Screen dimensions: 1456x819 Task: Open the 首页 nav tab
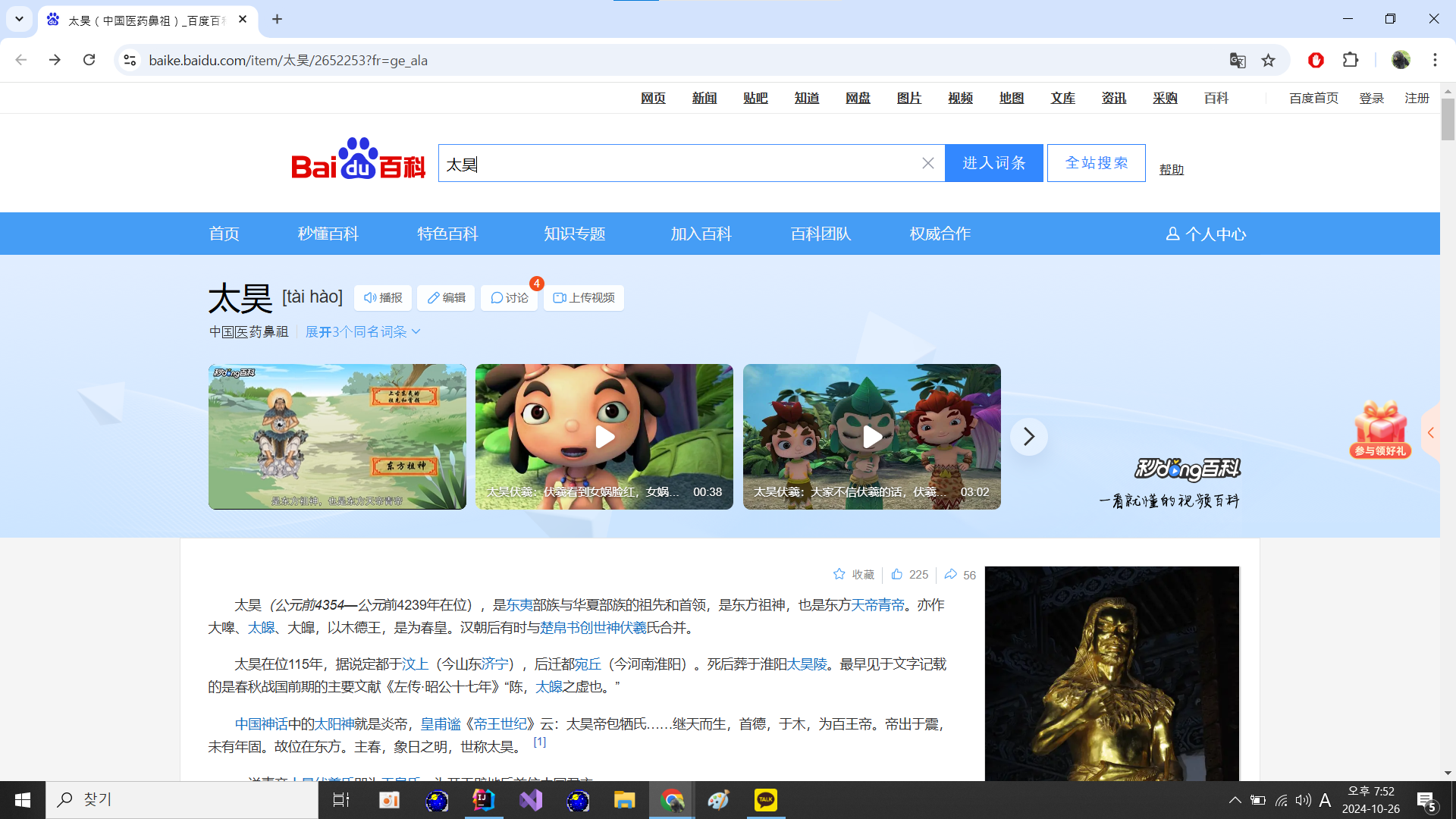click(224, 234)
